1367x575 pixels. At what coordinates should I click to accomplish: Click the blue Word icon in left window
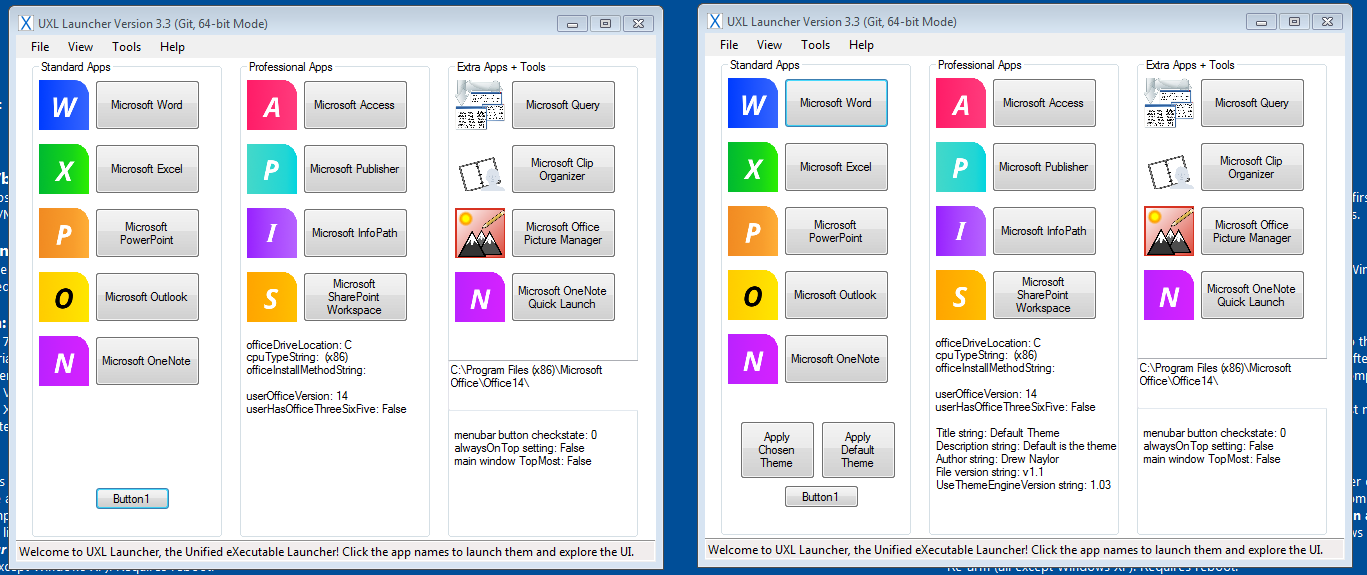point(64,105)
